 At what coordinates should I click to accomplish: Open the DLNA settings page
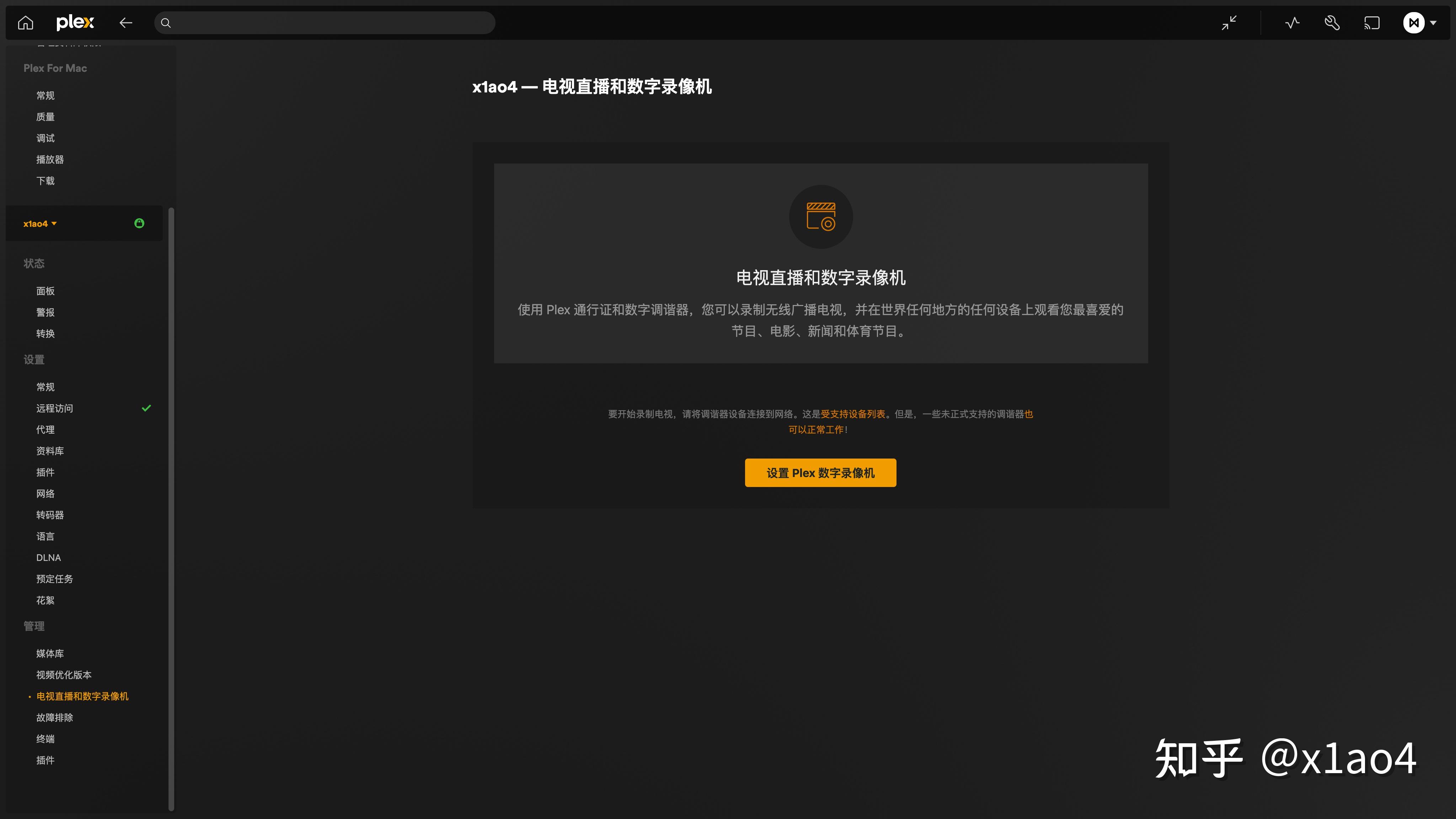[x=48, y=557]
